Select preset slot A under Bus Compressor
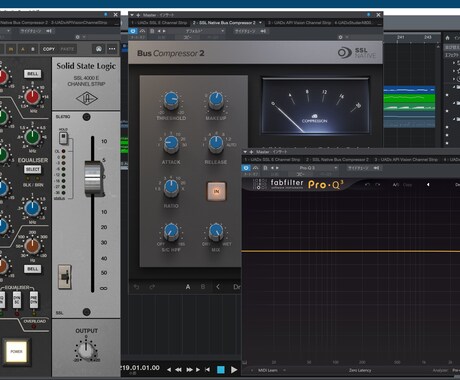Screen dimensions: 460x380 point(188,287)
